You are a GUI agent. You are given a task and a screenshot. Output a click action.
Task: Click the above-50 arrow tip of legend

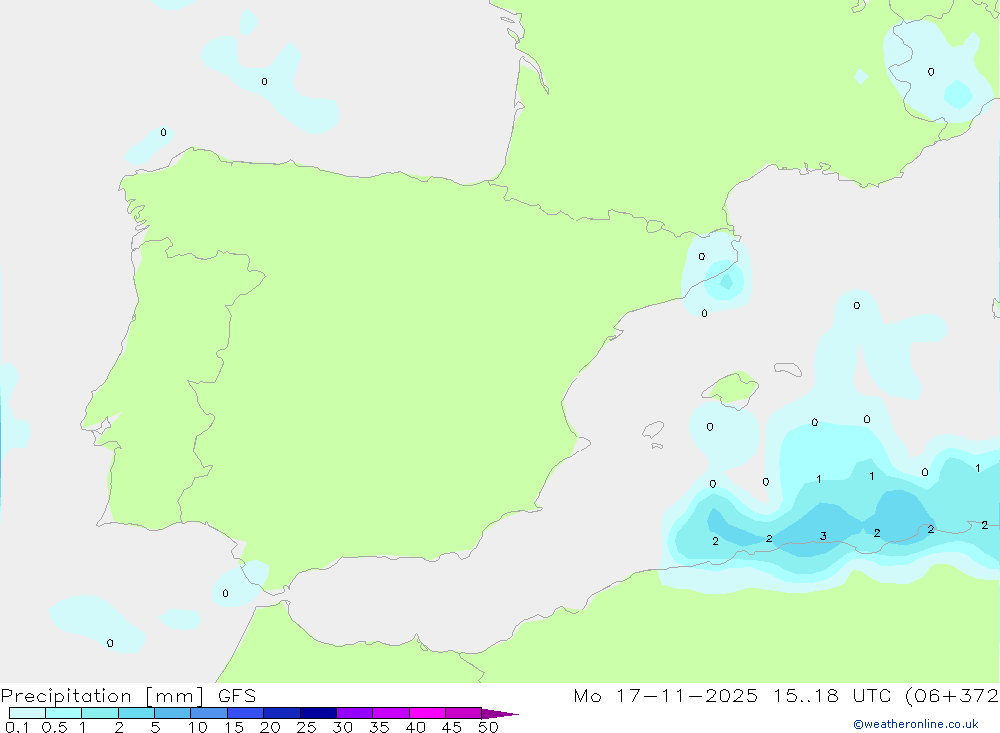pyautogui.click(x=499, y=713)
